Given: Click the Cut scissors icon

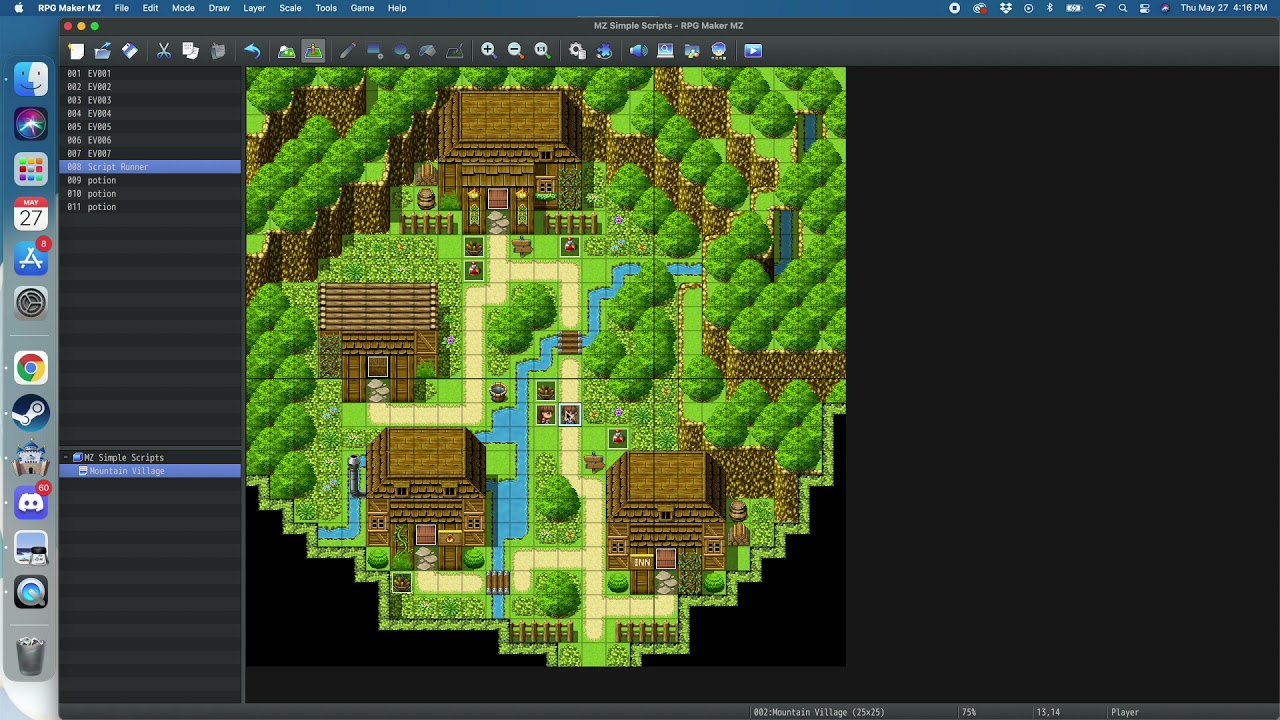Looking at the screenshot, I should tap(164, 51).
